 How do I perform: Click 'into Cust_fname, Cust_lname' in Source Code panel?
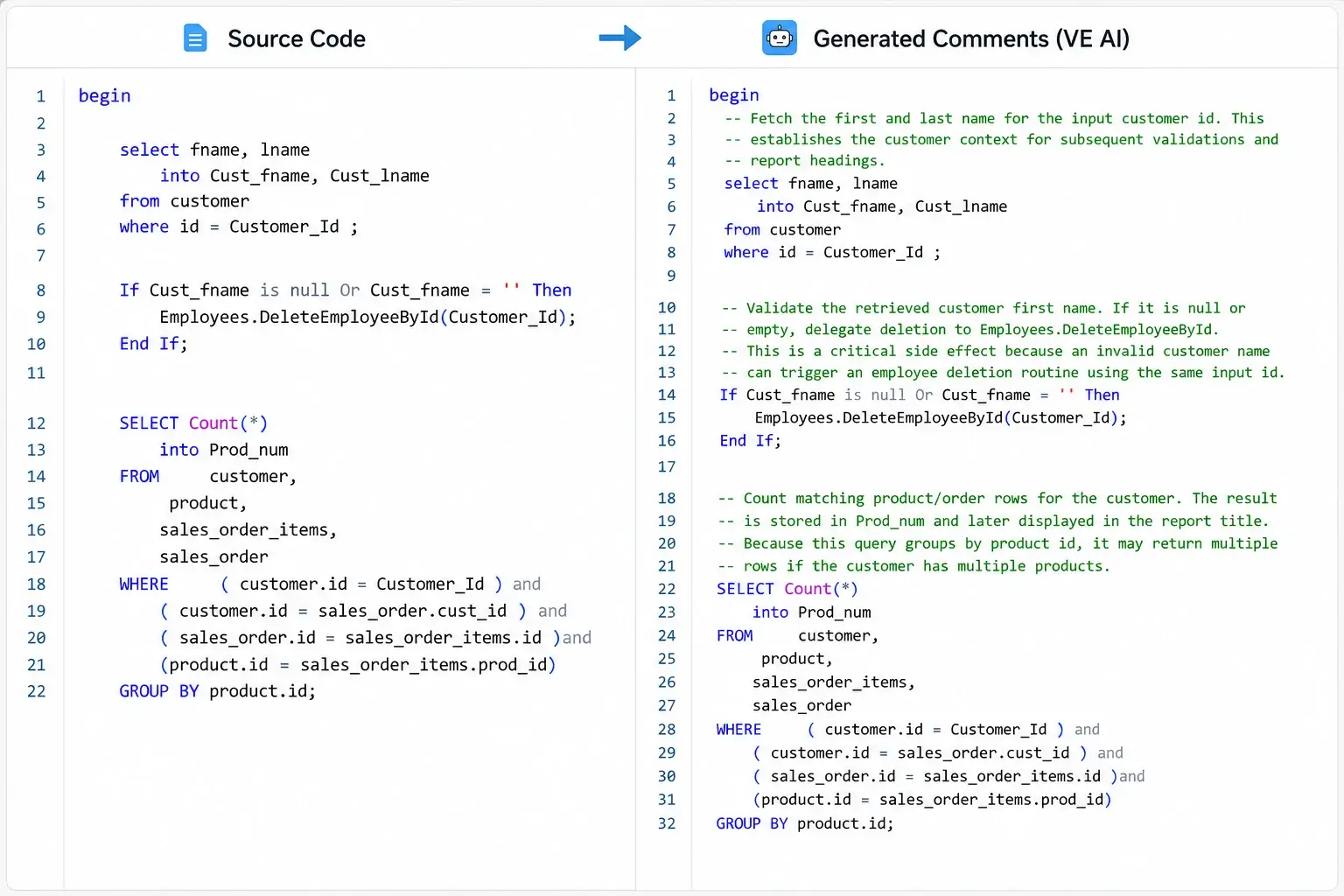(294, 176)
